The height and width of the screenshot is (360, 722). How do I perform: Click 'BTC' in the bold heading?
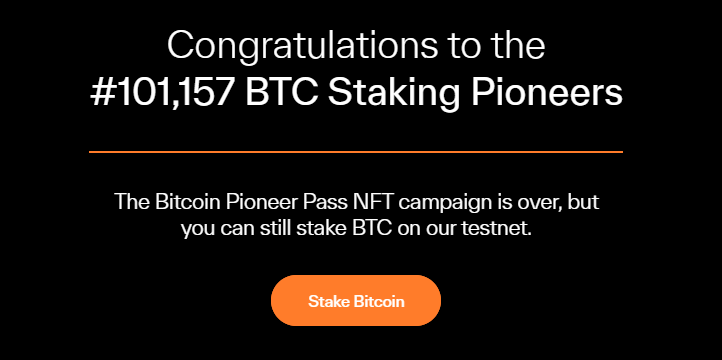pyautogui.click(x=281, y=93)
